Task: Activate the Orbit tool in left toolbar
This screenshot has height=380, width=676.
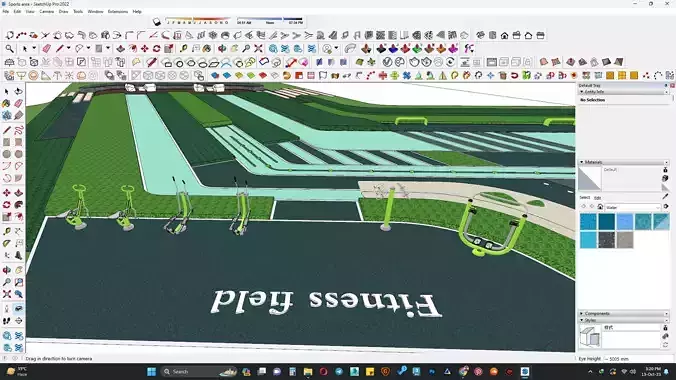Action: coord(6,270)
